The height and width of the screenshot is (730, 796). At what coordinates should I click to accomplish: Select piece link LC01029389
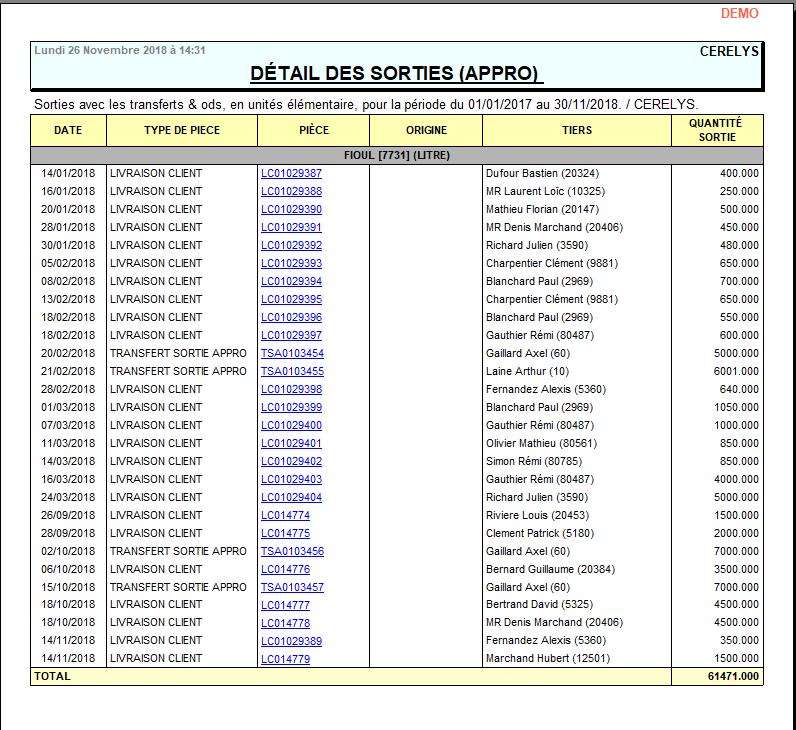click(291, 641)
